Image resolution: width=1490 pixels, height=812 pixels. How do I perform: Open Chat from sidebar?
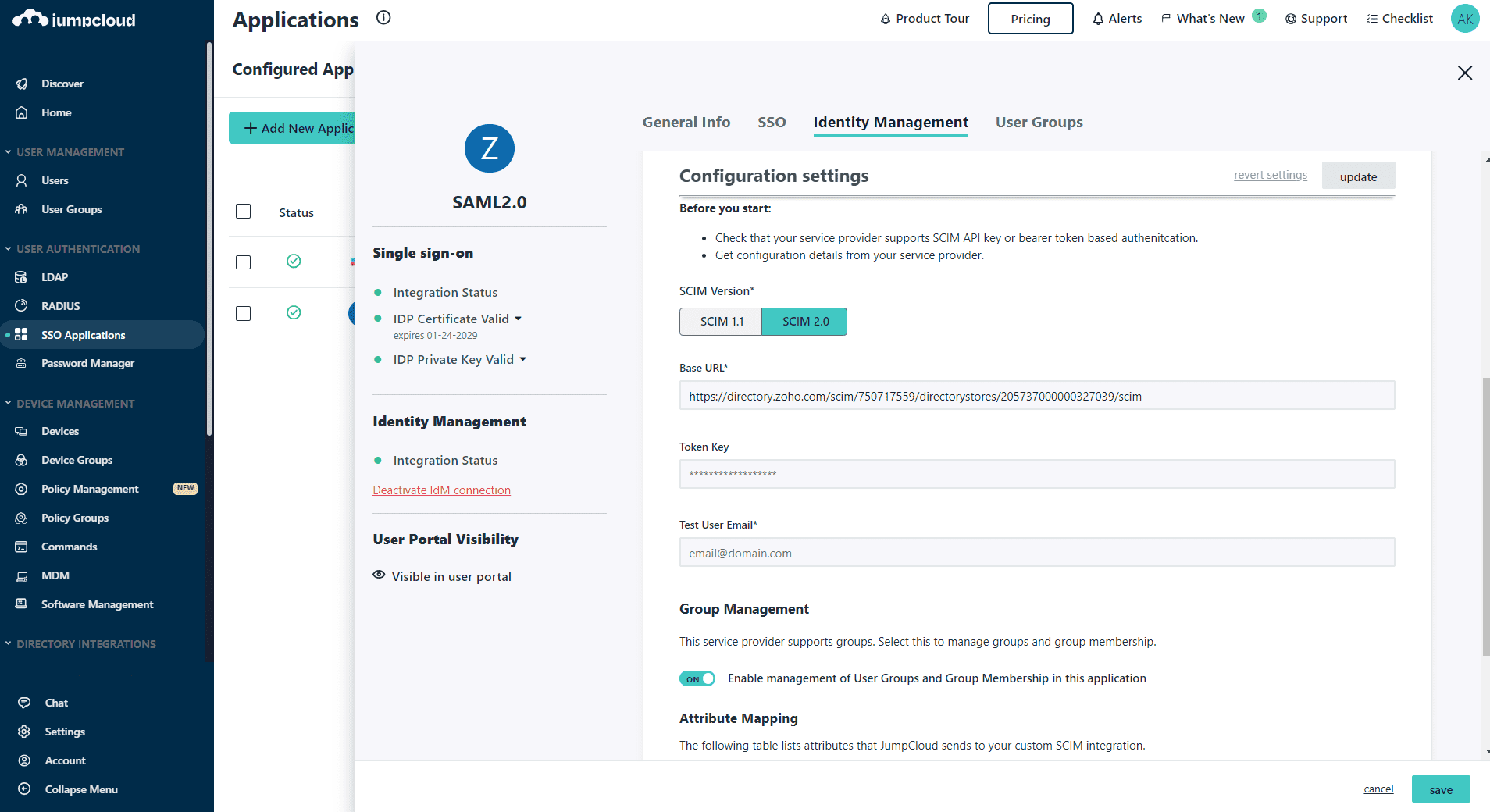click(x=55, y=703)
